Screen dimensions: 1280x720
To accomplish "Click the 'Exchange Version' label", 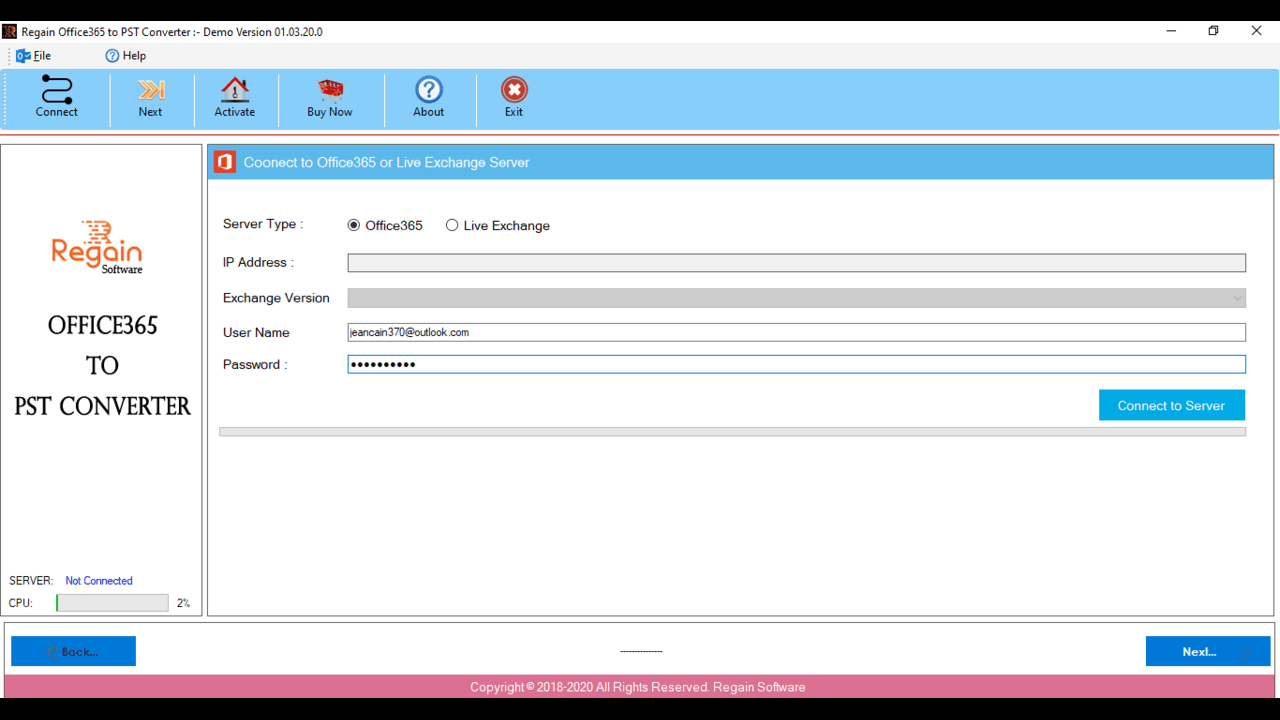I will coord(276,298).
